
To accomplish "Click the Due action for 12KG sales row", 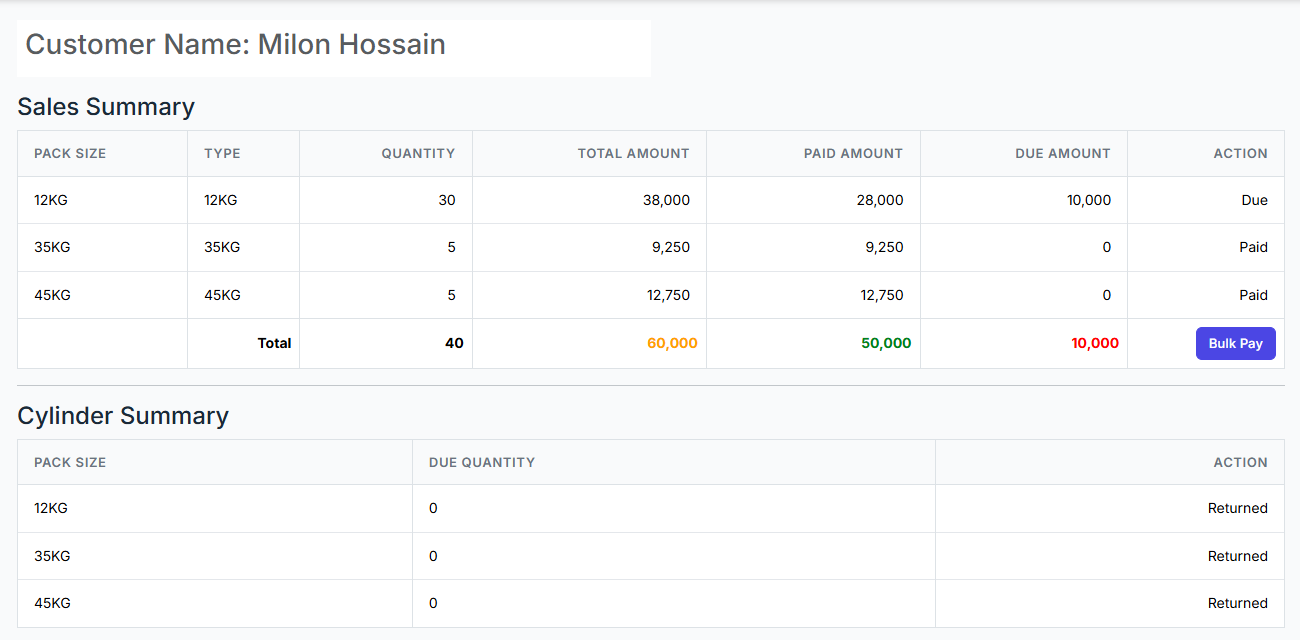I will pos(1254,200).
